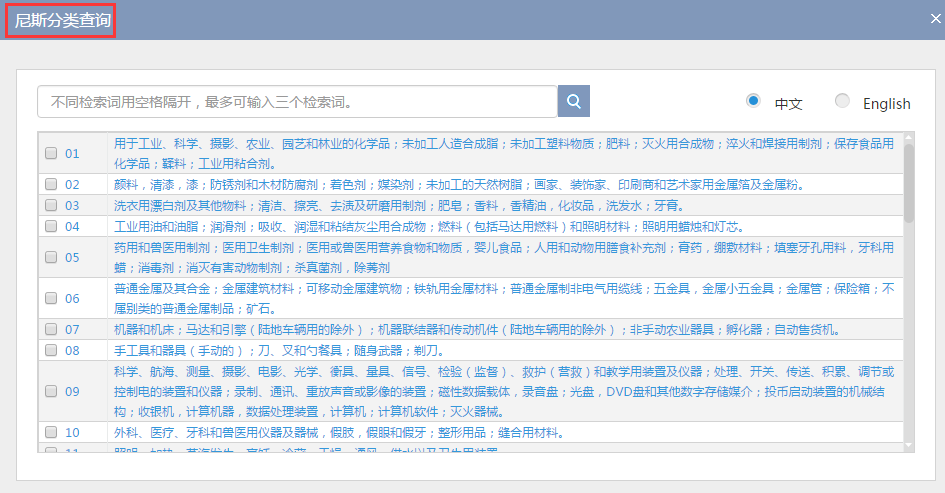Open class 01 number link
Viewport: 945px width, 493px height.
pyautogui.click(x=72, y=154)
